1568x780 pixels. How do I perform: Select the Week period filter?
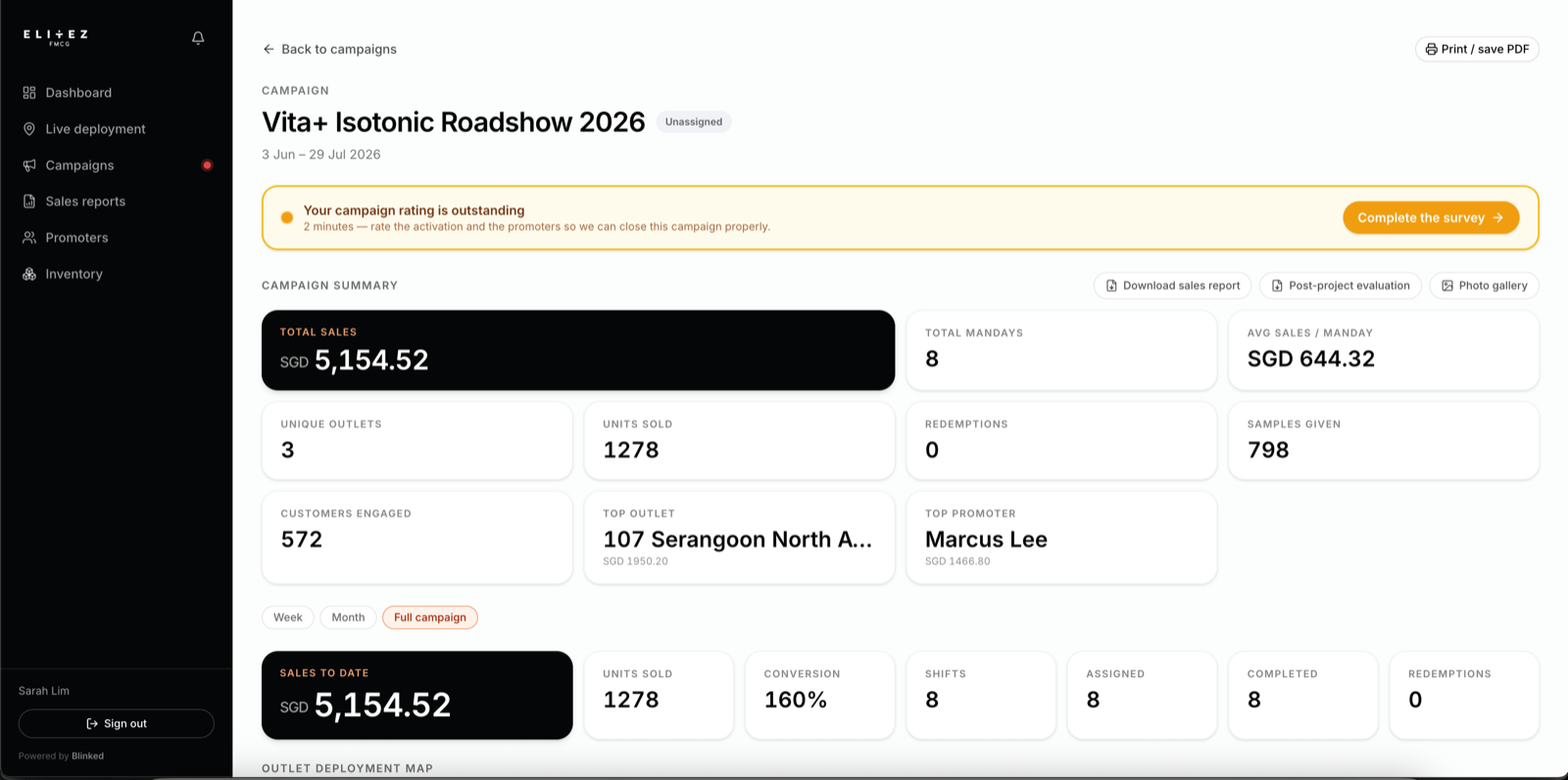coord(288,617)
